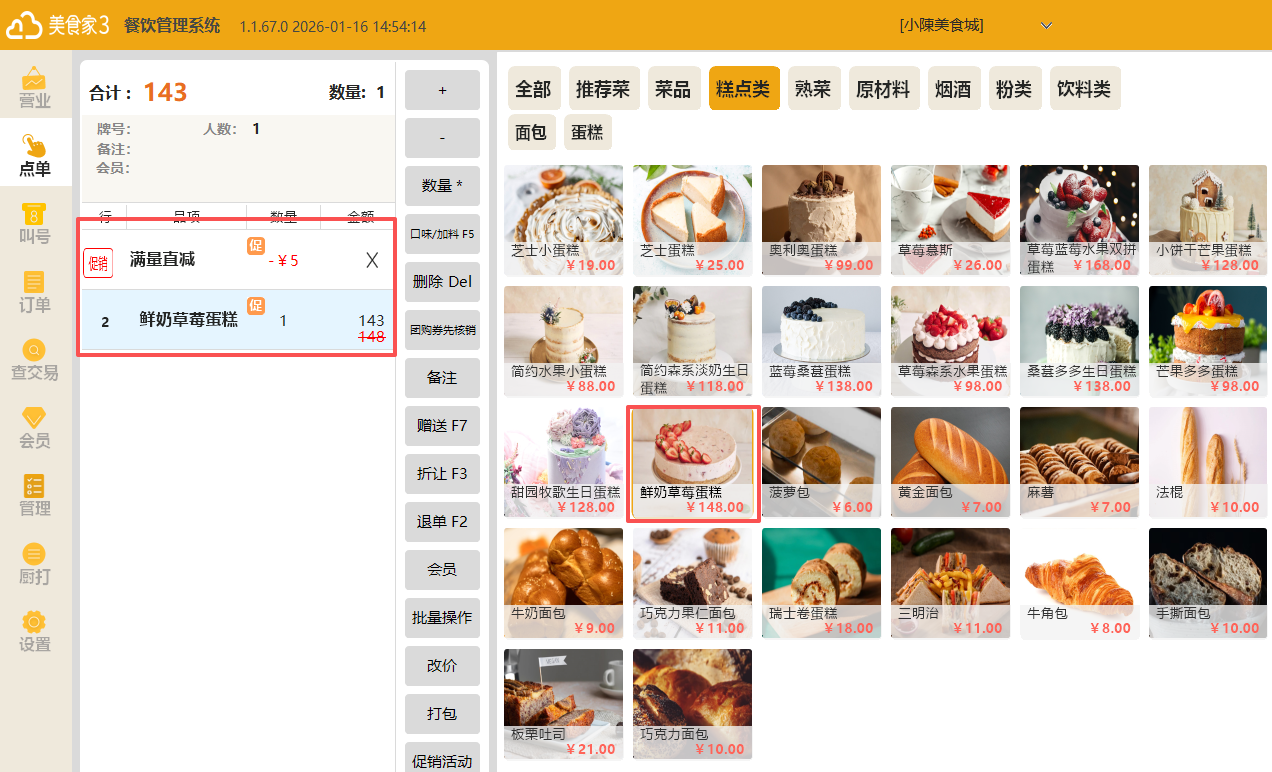Select the 糕点类 category tab
This screenshot has height=772, width=1272.
click(743, 89)
